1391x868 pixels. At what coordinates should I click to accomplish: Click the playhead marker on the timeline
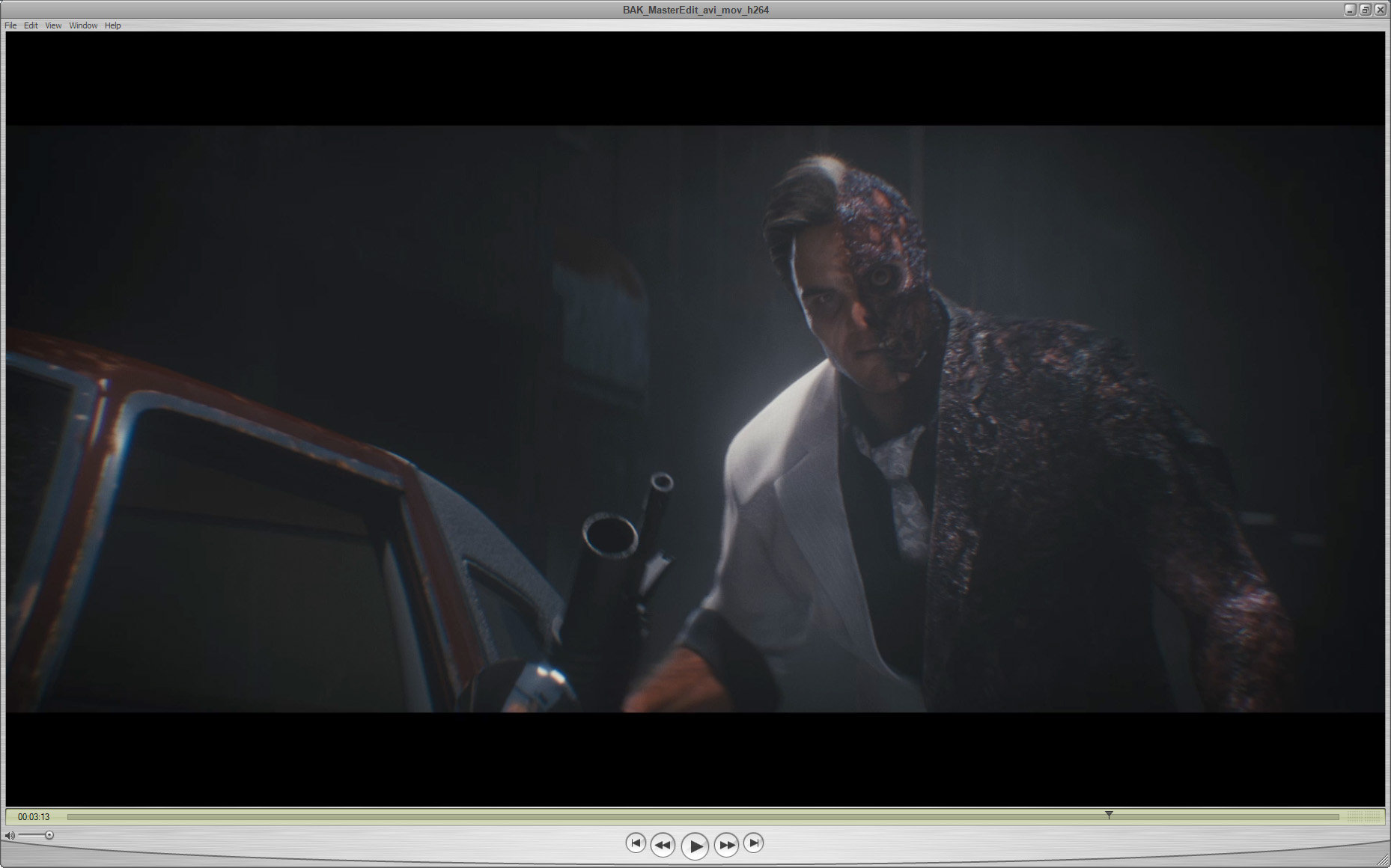pyautogui.click(x=1109, y=815)
